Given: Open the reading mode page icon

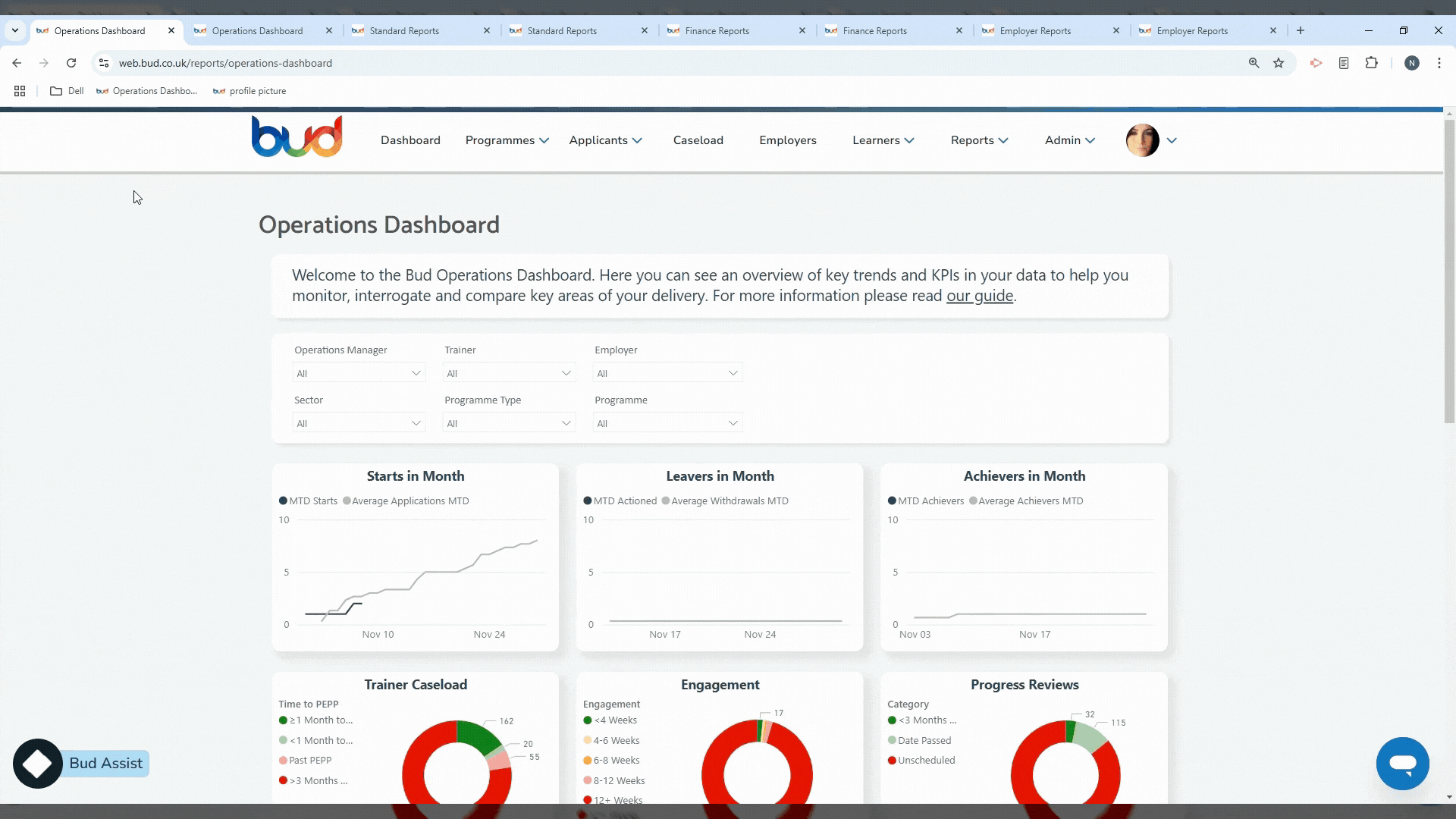Looking at the screenshot, I should 1344,63.
